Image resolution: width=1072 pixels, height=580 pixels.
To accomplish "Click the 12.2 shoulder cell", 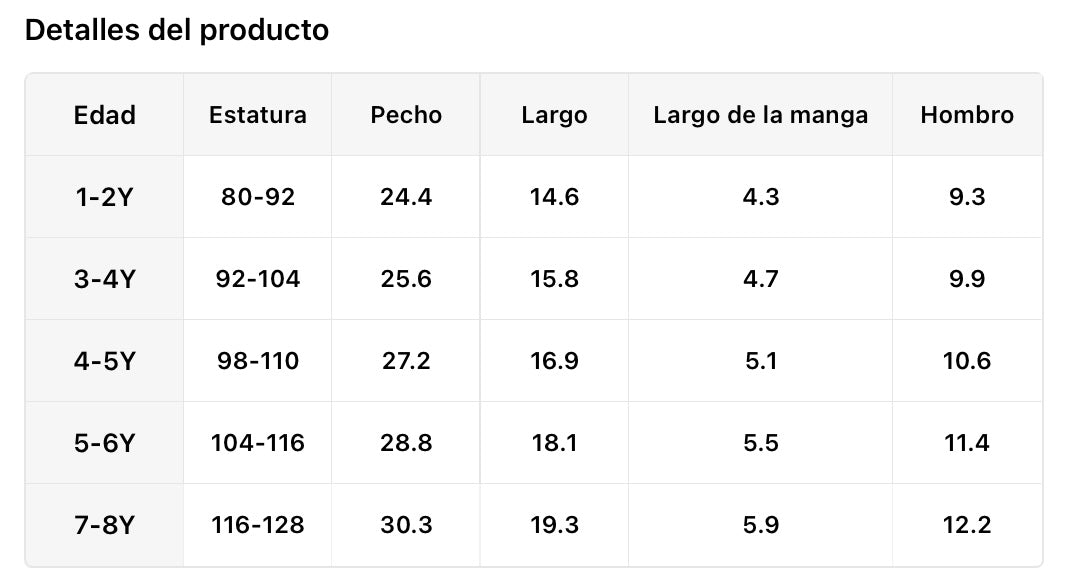I will (x=967, y=525).
